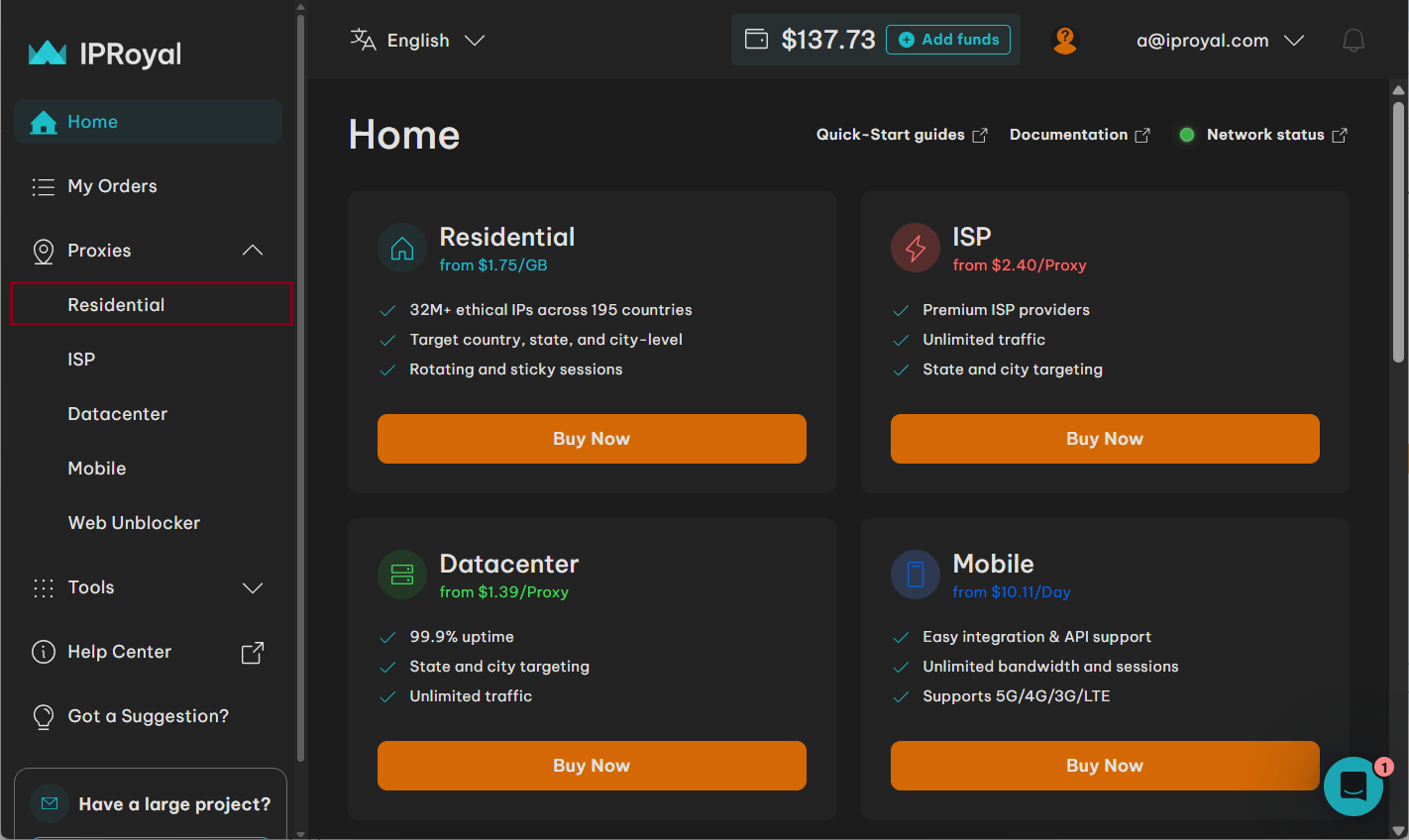This screenshot has height=840, width=1409.
Task: Click the Add funds button
Action: [948, 40]
